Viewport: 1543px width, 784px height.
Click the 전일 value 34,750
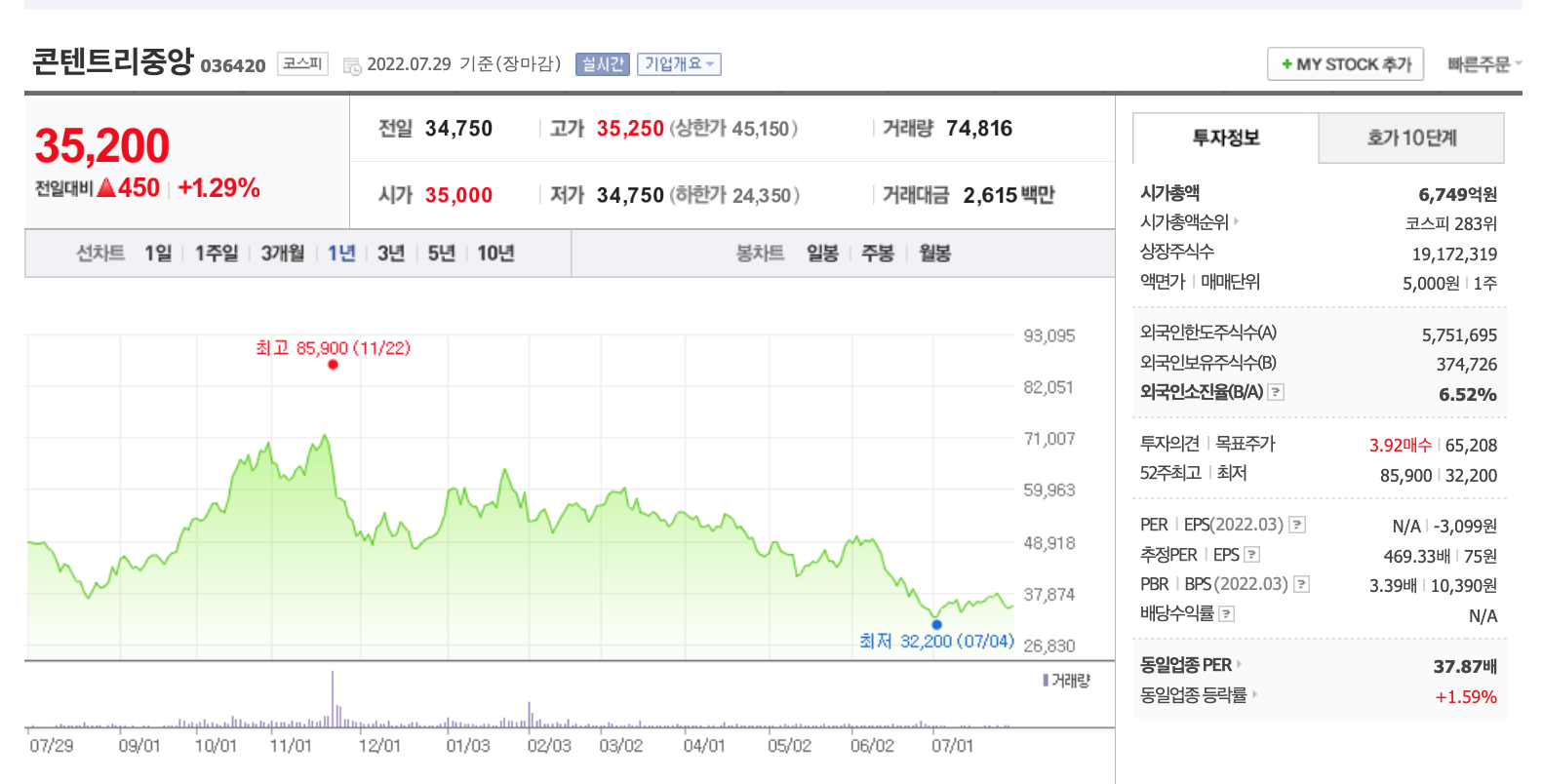click(x=458, y=129)
